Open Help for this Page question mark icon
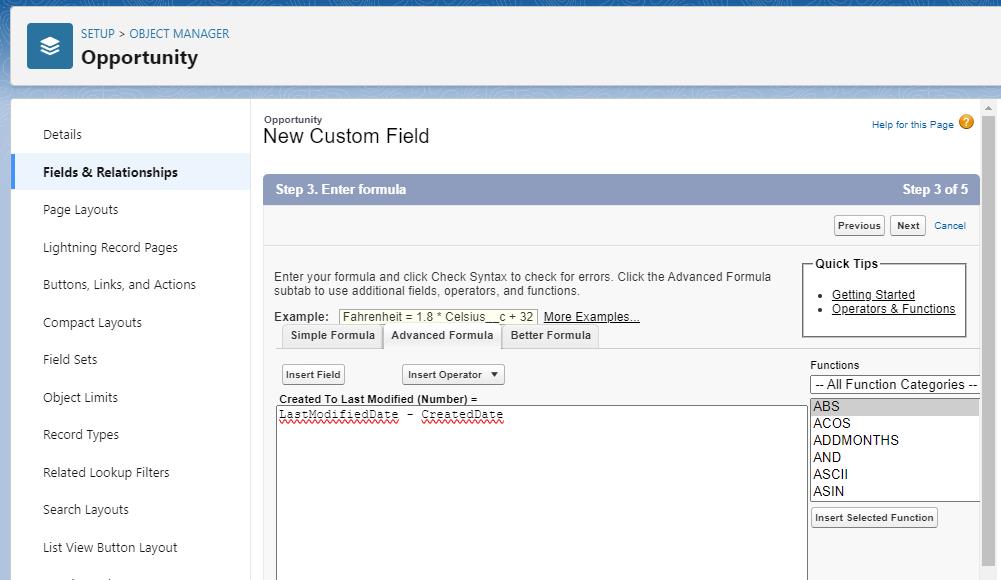The image size is (1001, 580). pyautogui.click(x=965, y=121)
